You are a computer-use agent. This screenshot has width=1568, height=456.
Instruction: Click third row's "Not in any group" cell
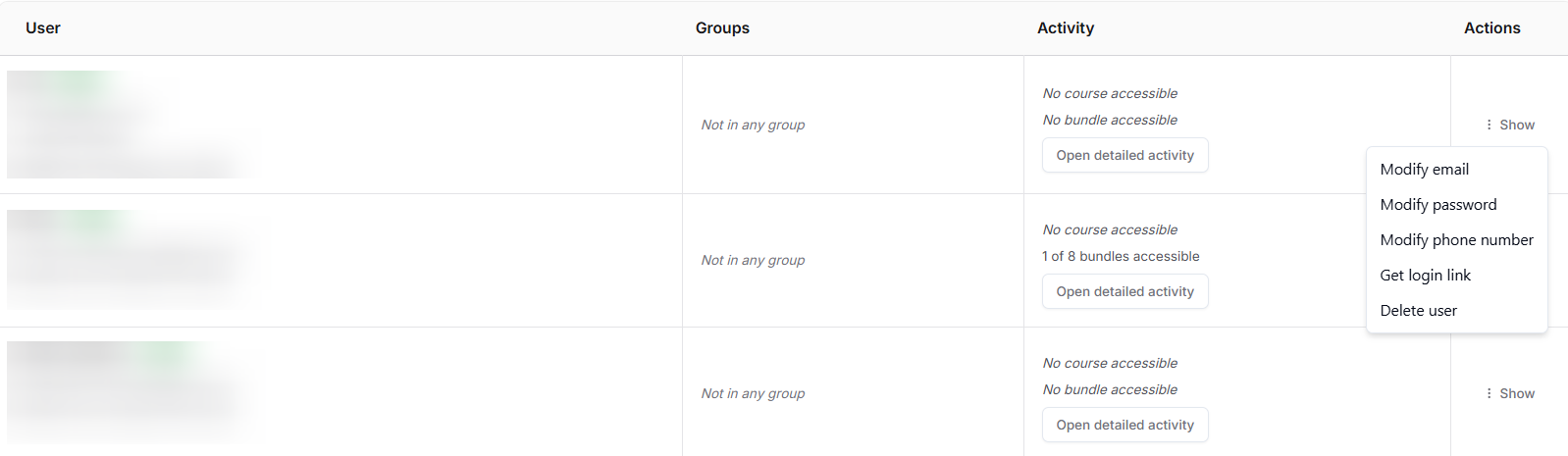point(753,393)
